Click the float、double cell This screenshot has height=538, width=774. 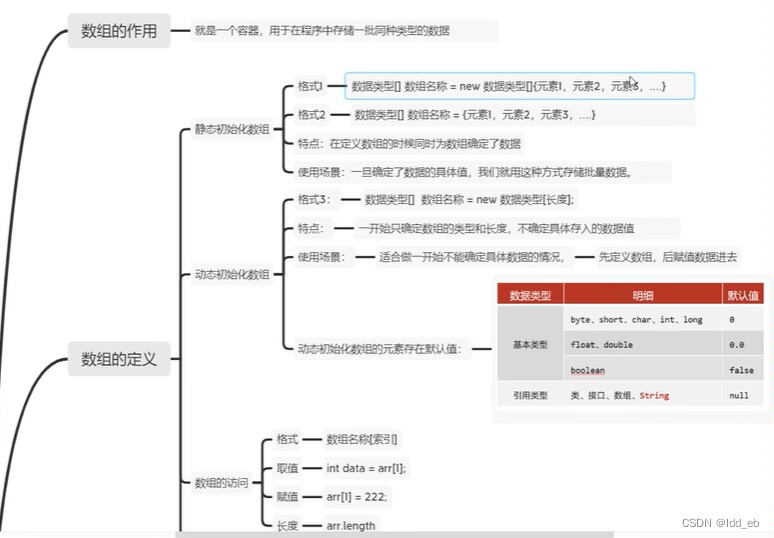643,344
